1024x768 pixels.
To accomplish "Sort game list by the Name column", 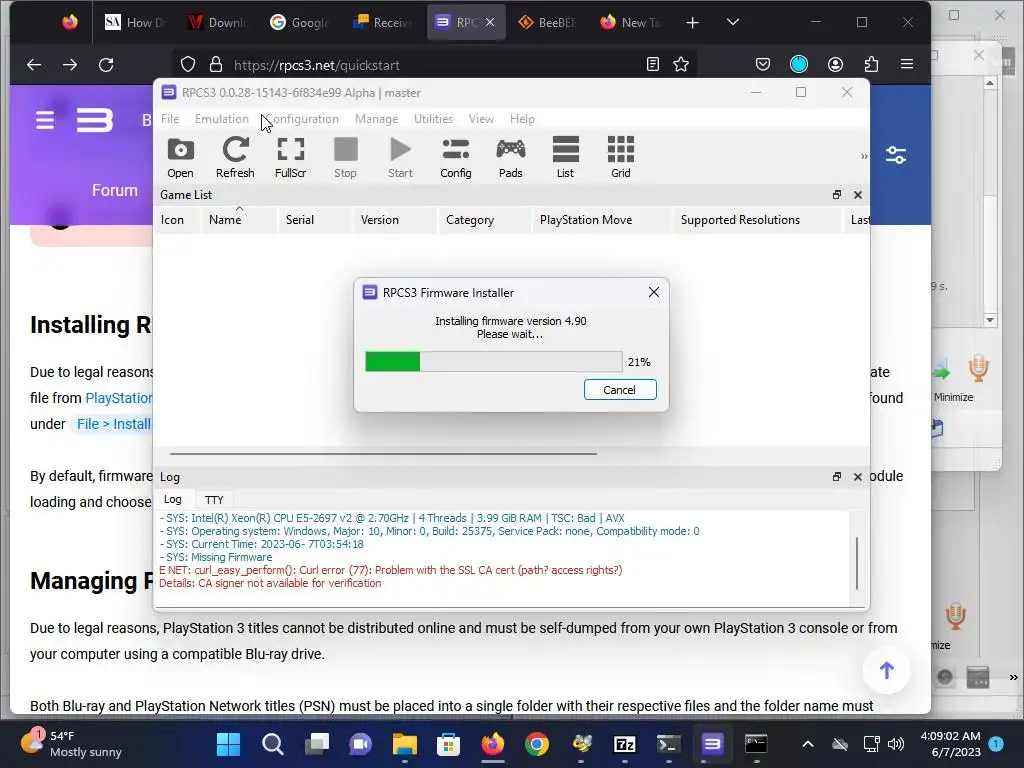I will 240,220.
